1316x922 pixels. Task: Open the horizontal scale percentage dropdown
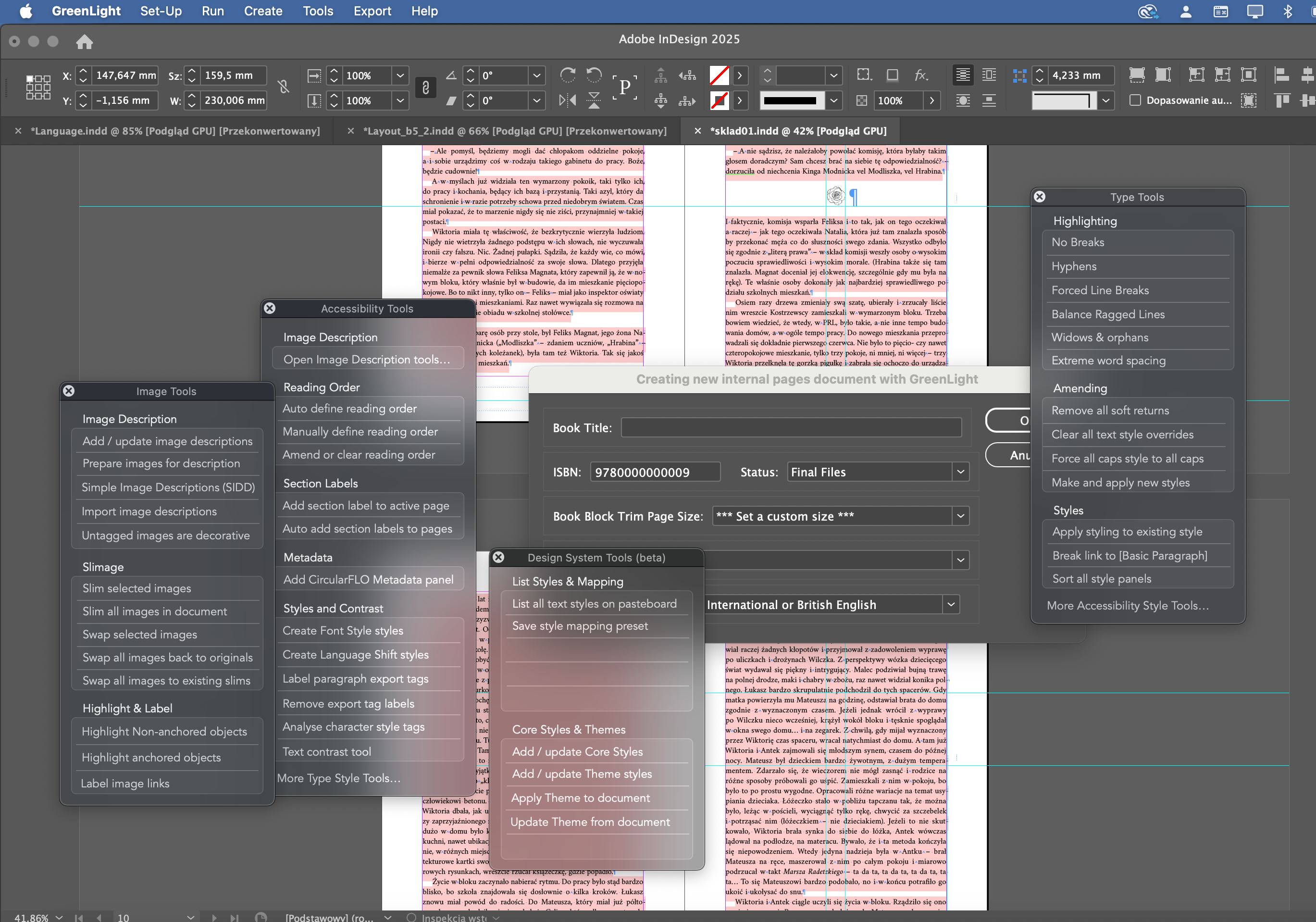[x=400, y=75]
